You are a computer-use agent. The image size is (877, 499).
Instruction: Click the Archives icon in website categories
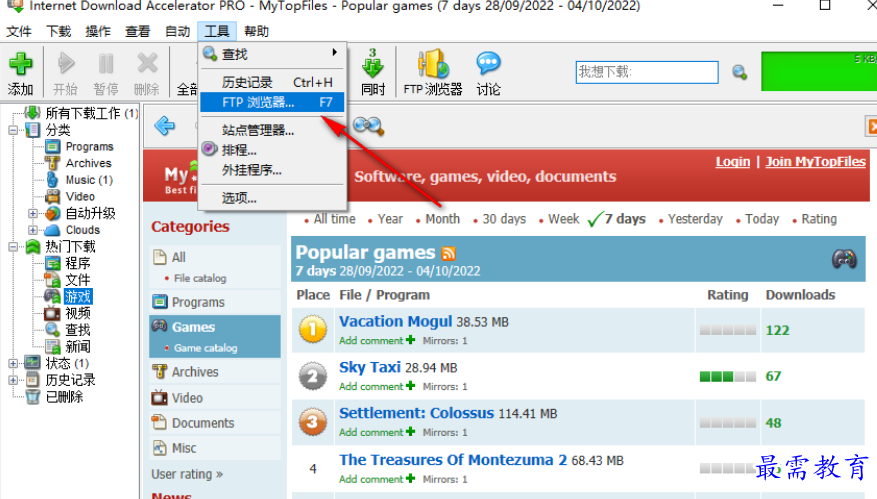click(x=159, y=371)
